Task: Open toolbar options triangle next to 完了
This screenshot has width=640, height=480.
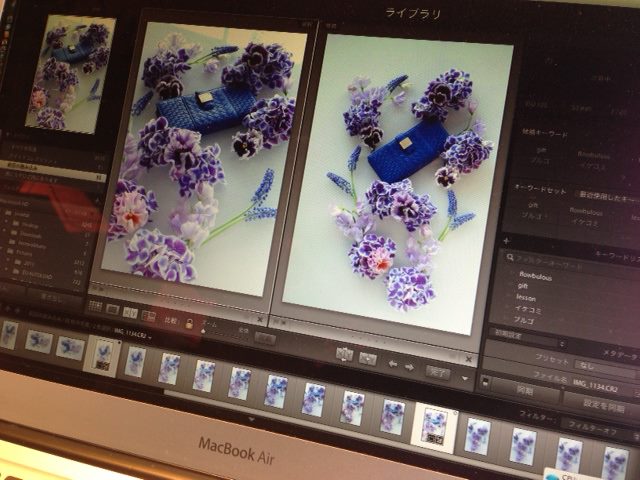Action: (464, 378)
